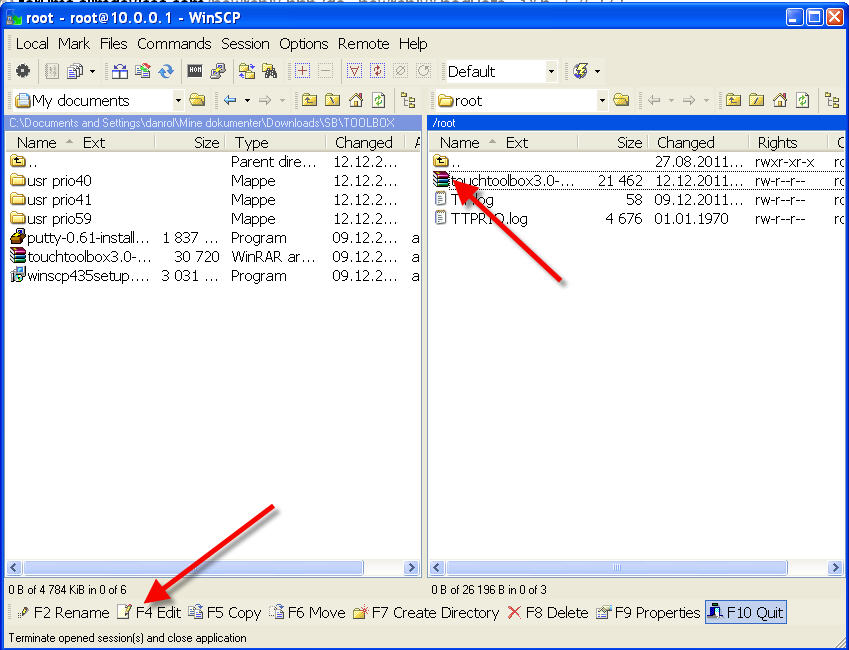Open the Options menu
The width and height of the screenshot is (849, 650).
pos(304,43)
